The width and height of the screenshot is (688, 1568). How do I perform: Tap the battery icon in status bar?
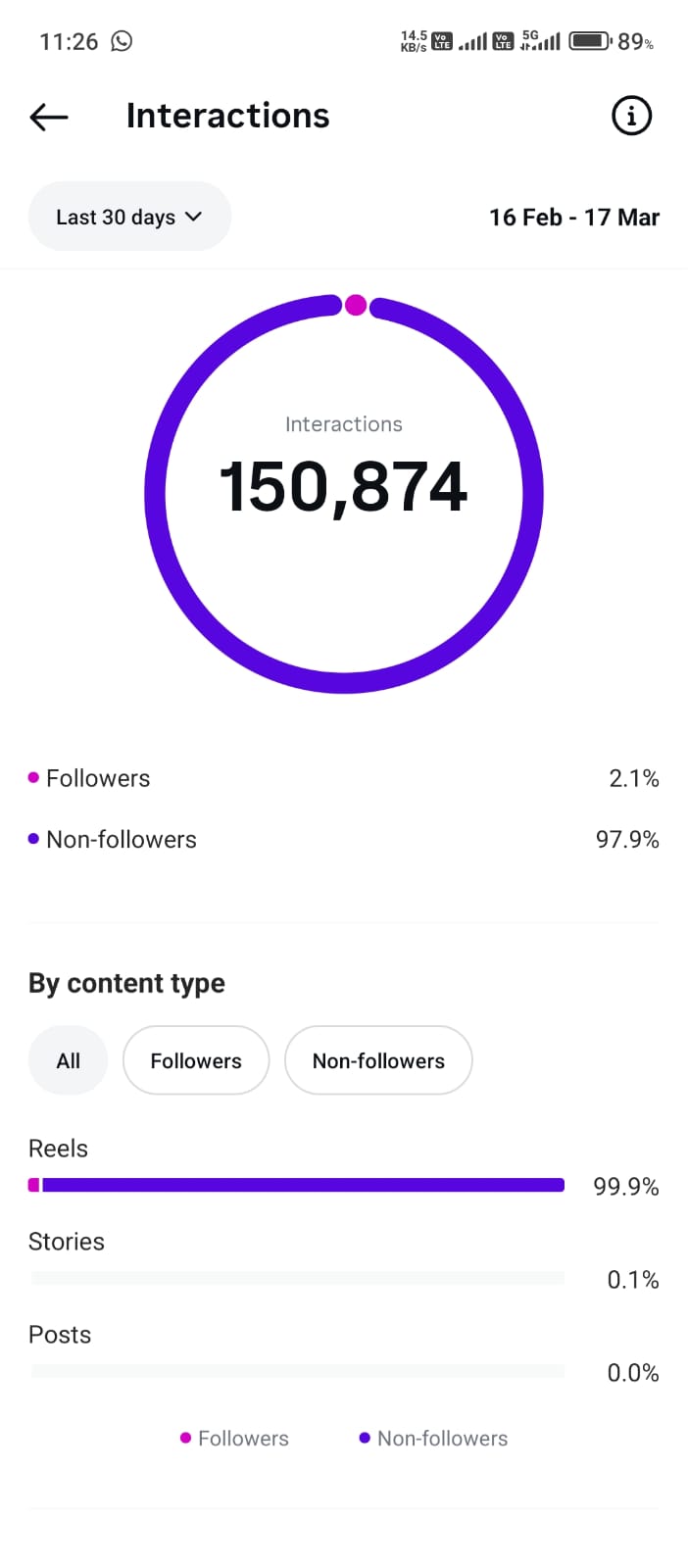(590, 41)
